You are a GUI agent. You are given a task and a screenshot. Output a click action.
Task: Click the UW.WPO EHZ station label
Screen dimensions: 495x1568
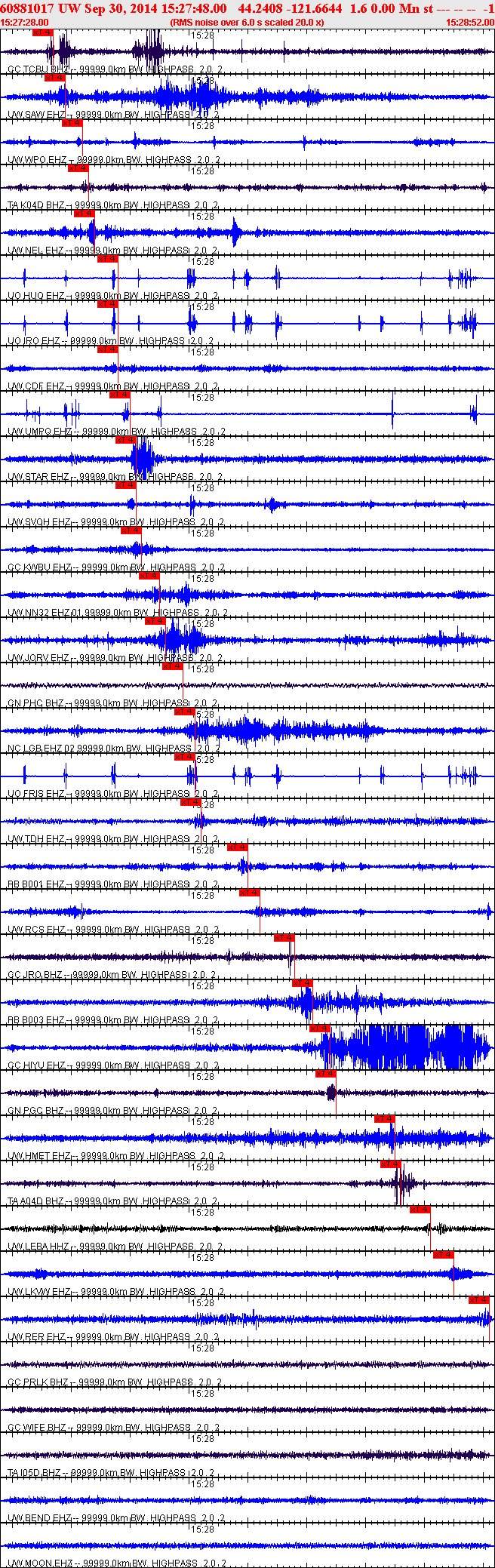pos(37,160)
